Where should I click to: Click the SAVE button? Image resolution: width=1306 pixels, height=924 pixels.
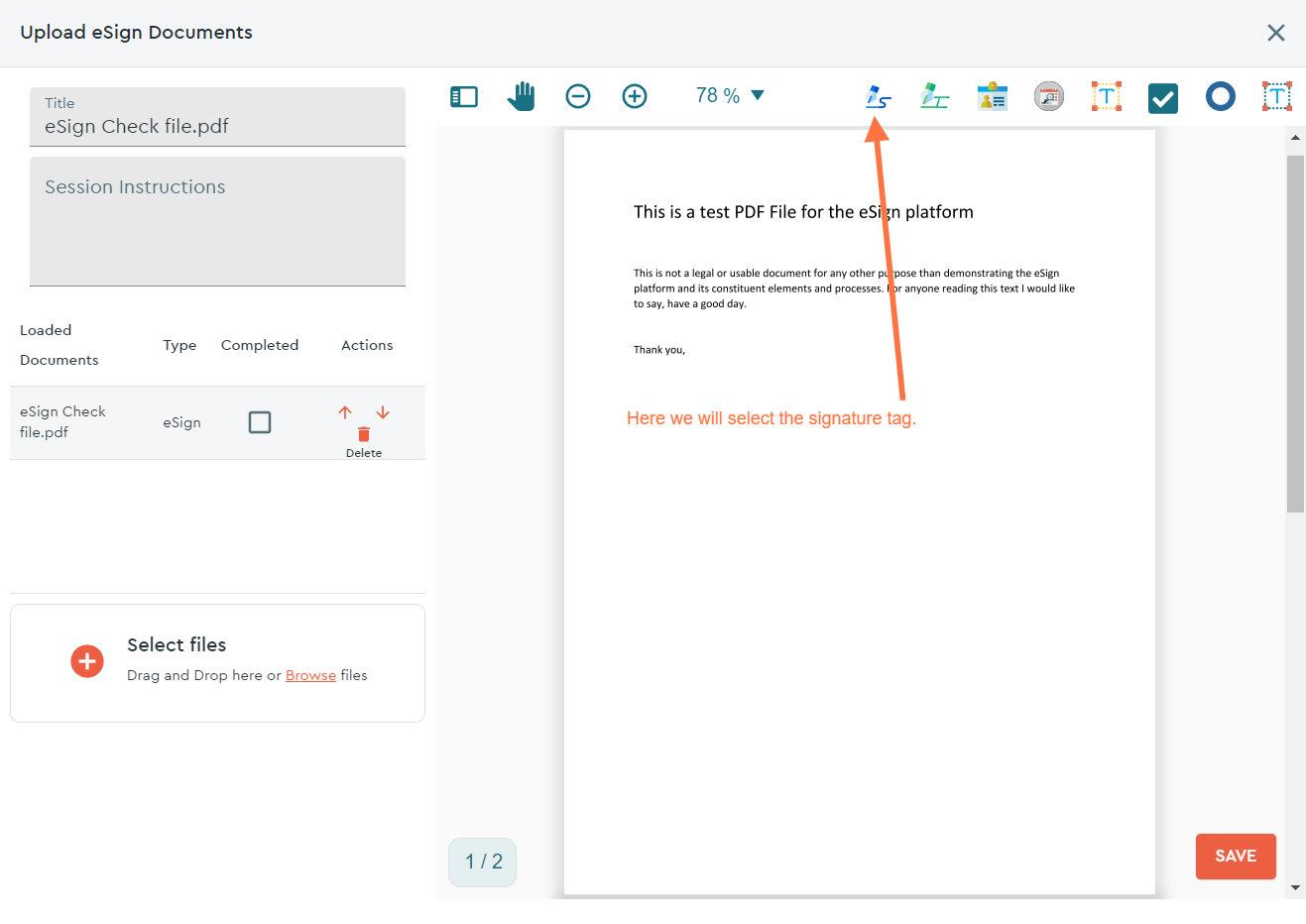click(x=1236, y=857)
